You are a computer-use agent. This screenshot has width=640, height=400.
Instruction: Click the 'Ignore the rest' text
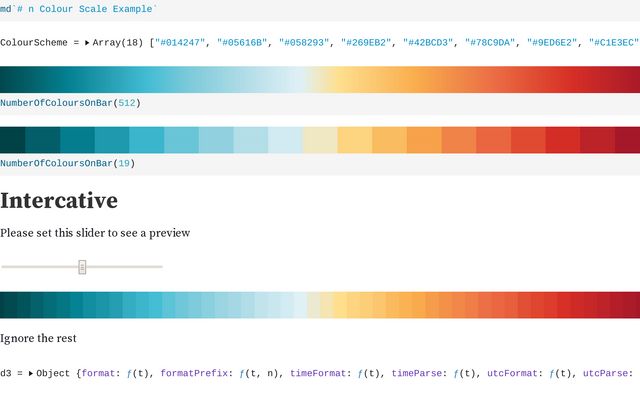[38, 338]
